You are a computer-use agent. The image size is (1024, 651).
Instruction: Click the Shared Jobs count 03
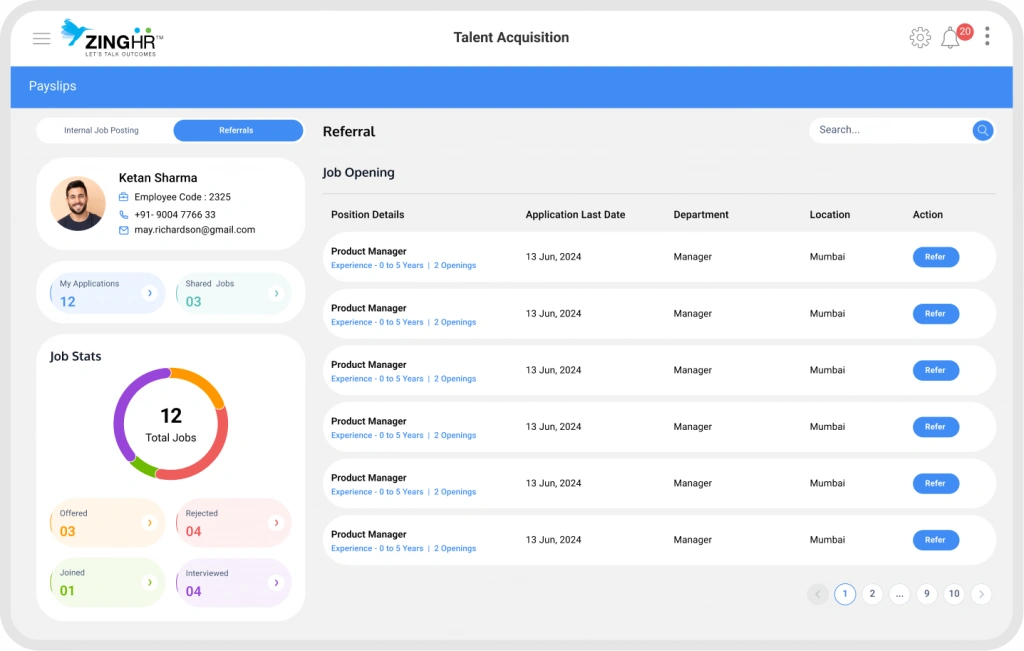point(193,302)
